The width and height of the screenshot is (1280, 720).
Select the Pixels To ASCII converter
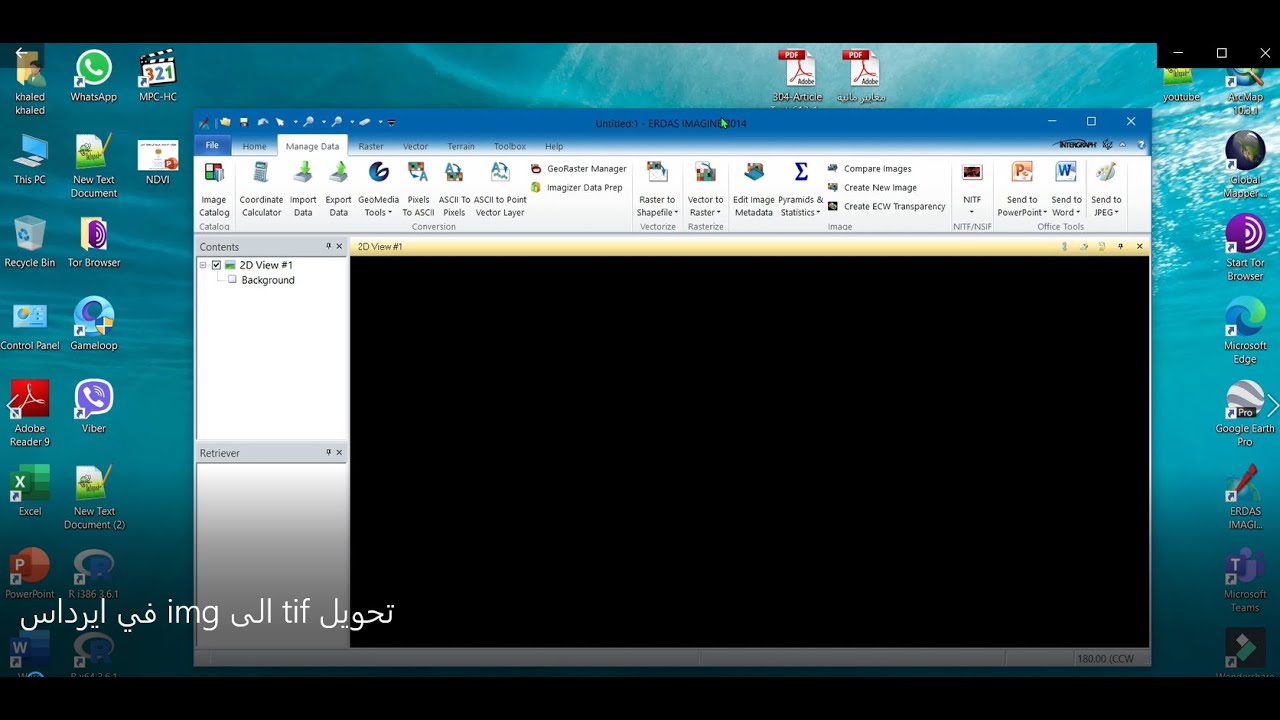point(418,189)
